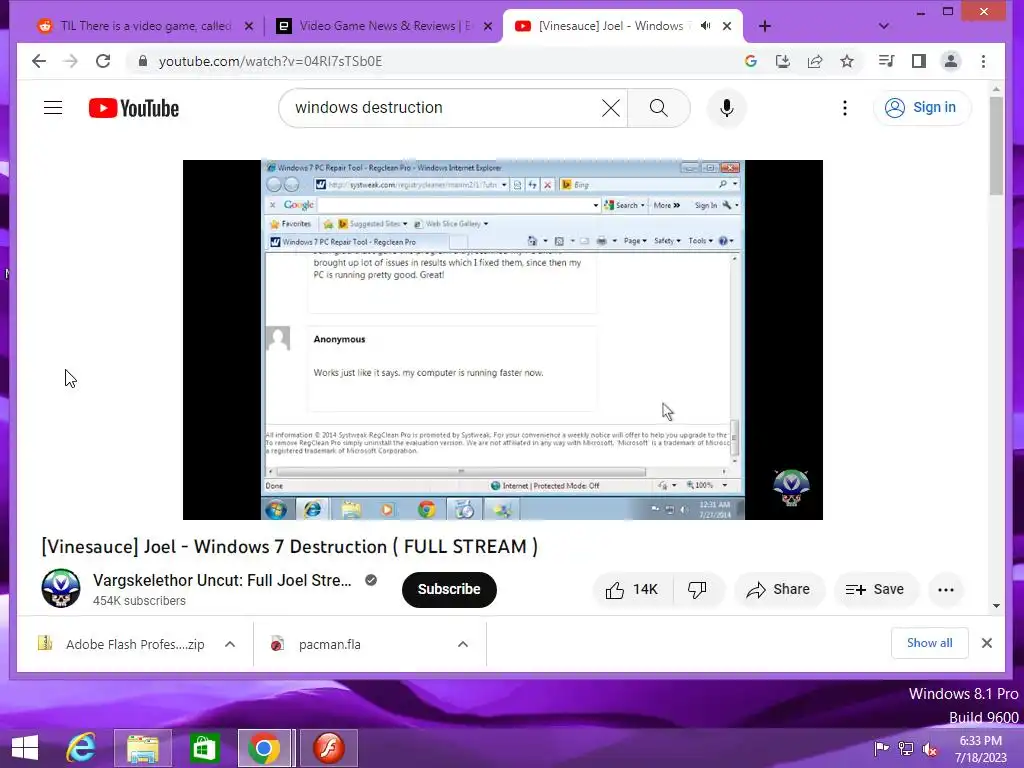Close the Reddit TIL tab
This screenshot has width=1024, height=768.
[249, 26]
